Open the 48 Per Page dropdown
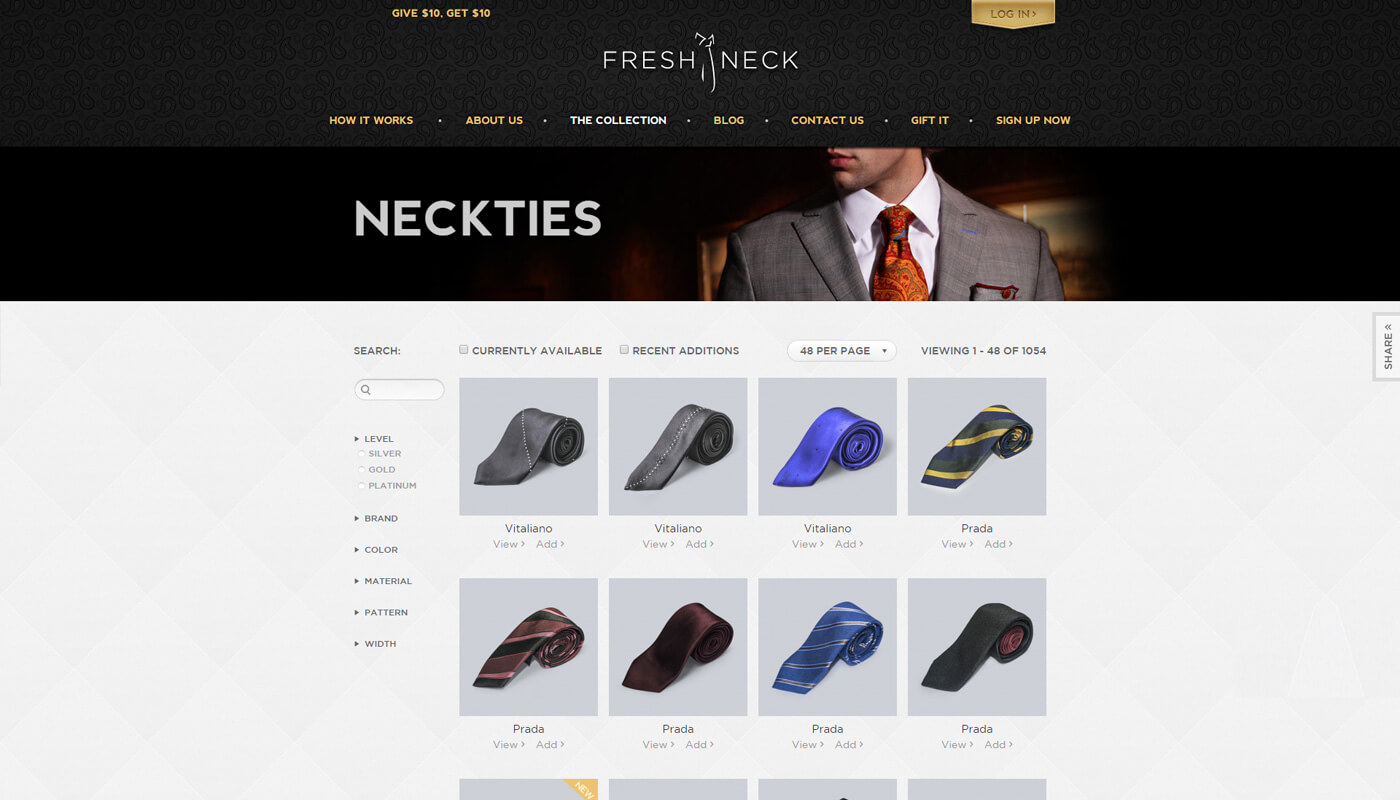The image size is (1400, 800). 842,351
